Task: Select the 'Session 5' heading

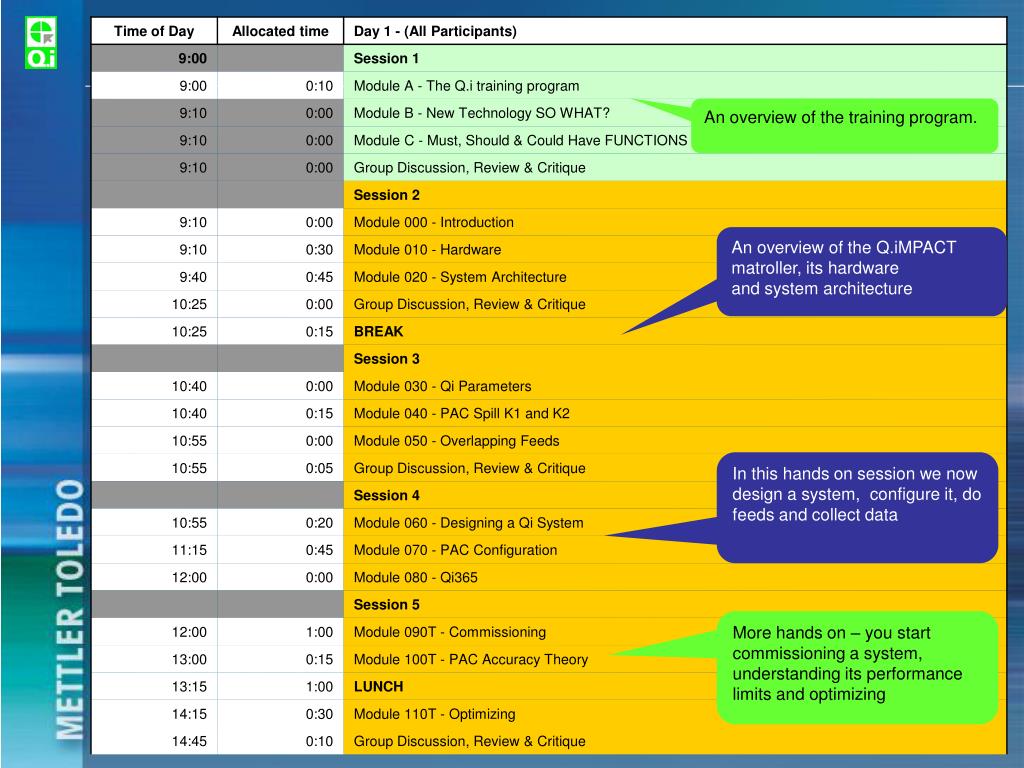Action: click(x=387, y=605)
